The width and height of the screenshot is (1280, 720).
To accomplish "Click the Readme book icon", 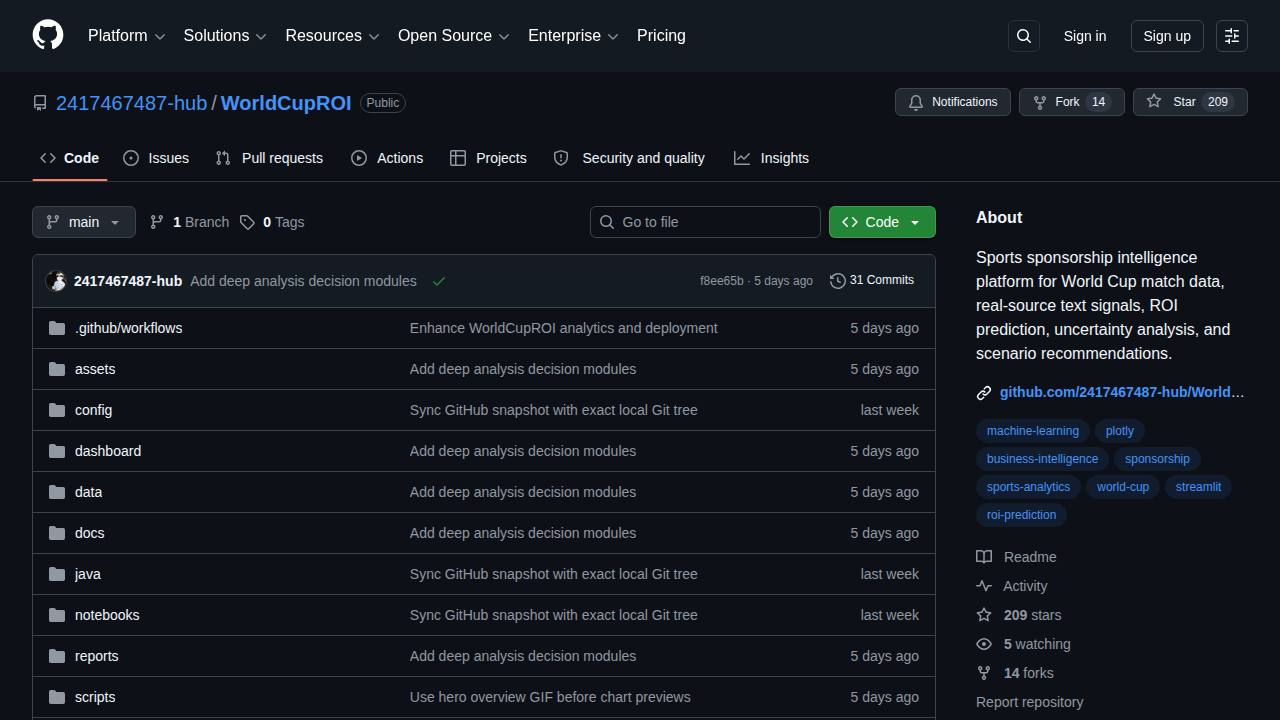I will (x=984, y=557).
